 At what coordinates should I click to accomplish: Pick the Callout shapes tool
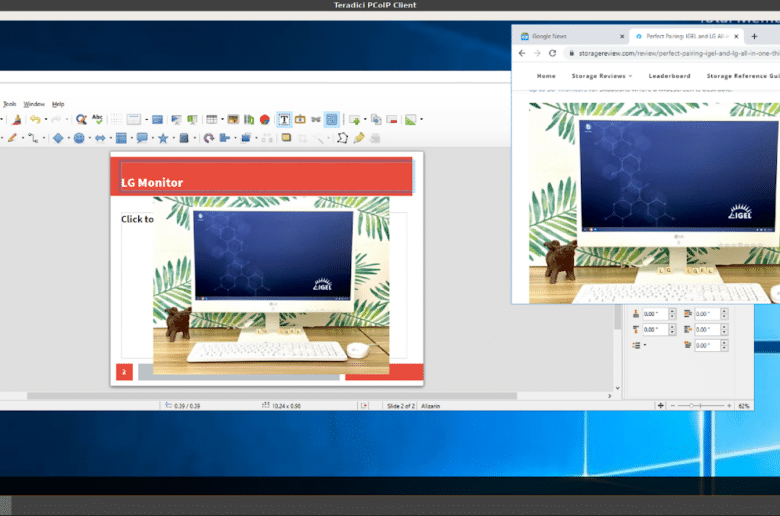click(x=142, y=138)
